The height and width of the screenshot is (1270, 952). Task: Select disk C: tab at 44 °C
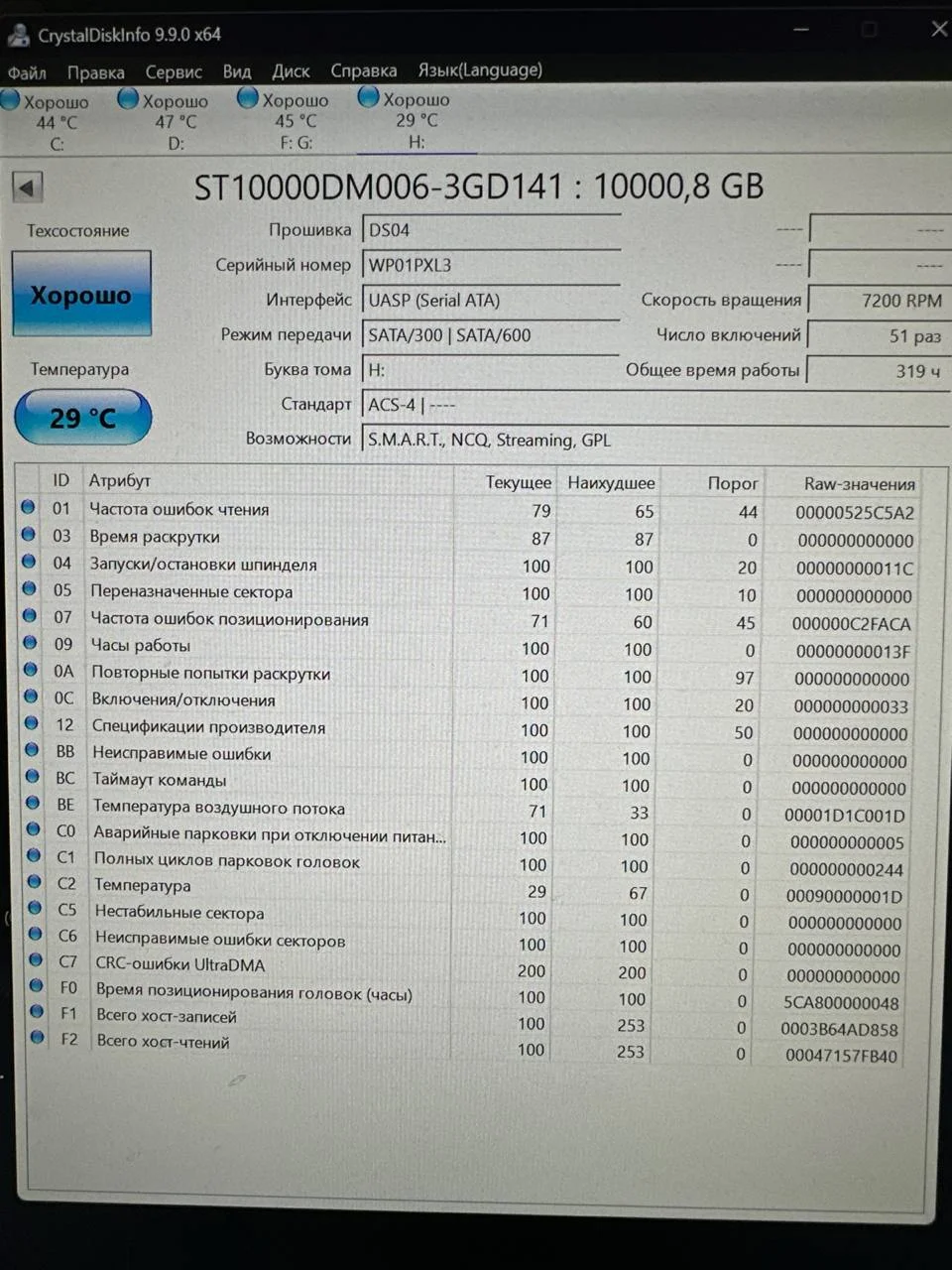50,122
